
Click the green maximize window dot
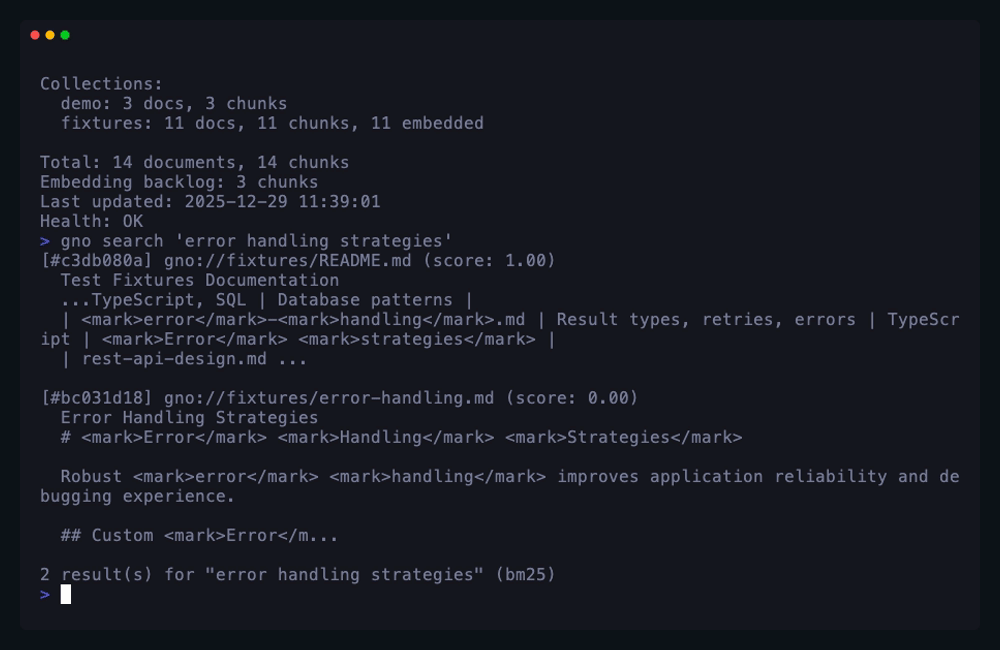pos(65,35)
